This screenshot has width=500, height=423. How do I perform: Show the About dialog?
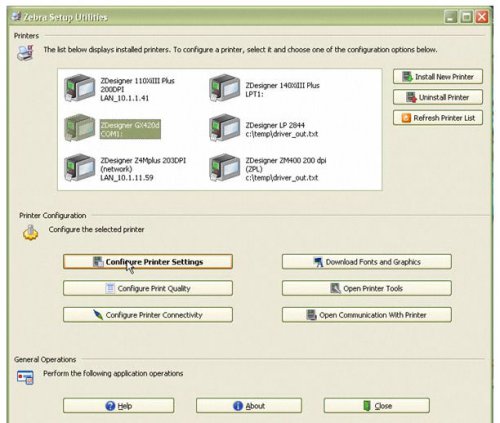pos(249,406)
